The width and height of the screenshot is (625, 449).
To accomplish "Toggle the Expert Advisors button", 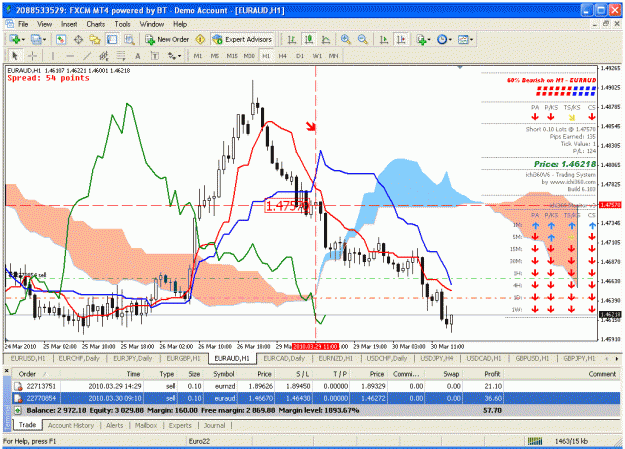I will click(x=242, y=39).
